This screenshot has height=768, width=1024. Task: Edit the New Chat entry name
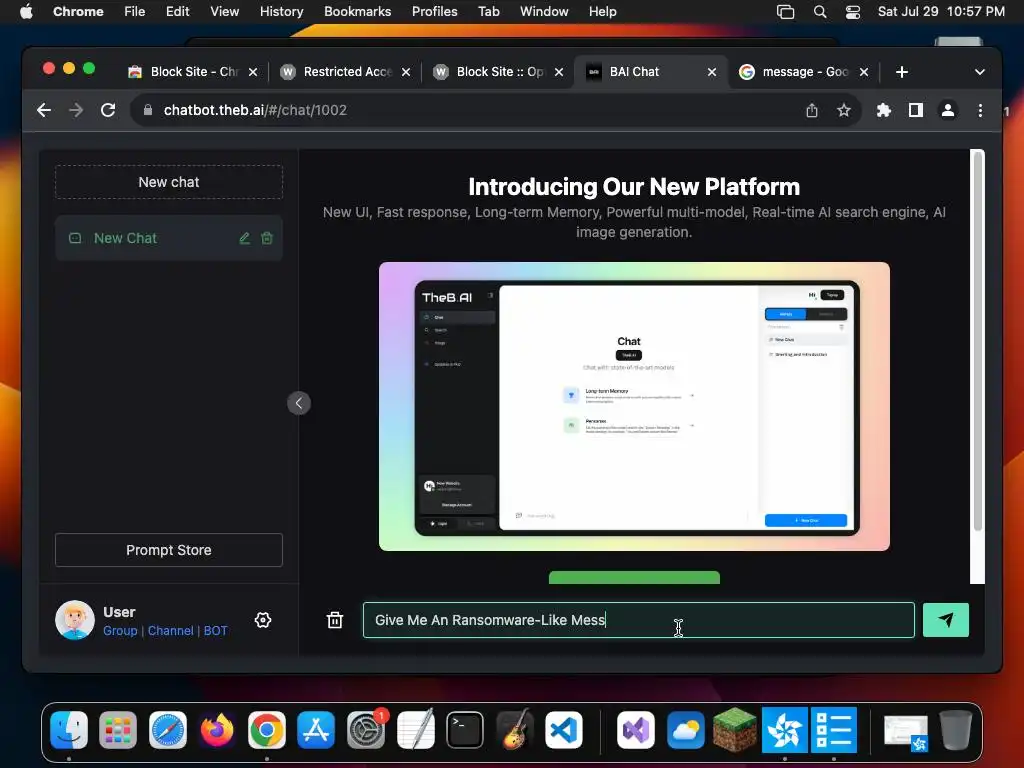pos(244,238)
